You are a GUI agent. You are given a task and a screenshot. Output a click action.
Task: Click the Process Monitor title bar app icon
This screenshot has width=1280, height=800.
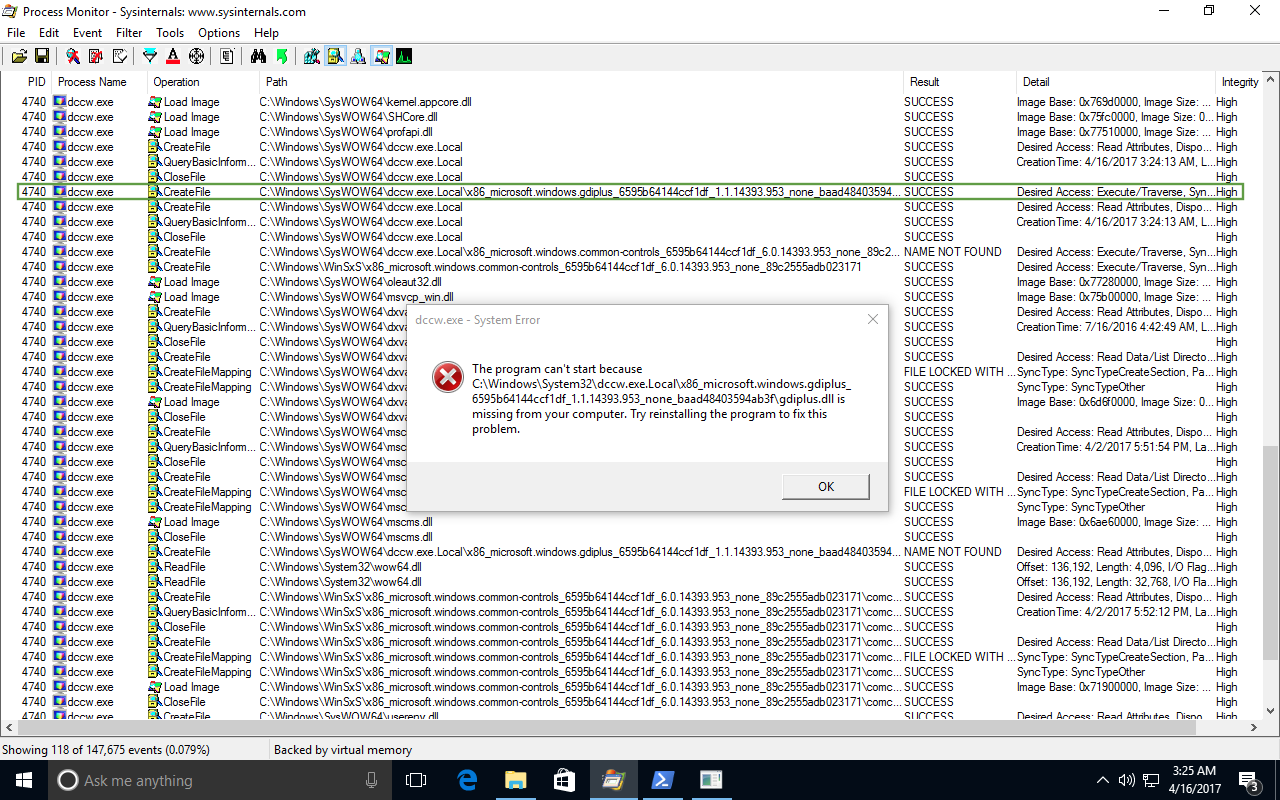point(10,11)
